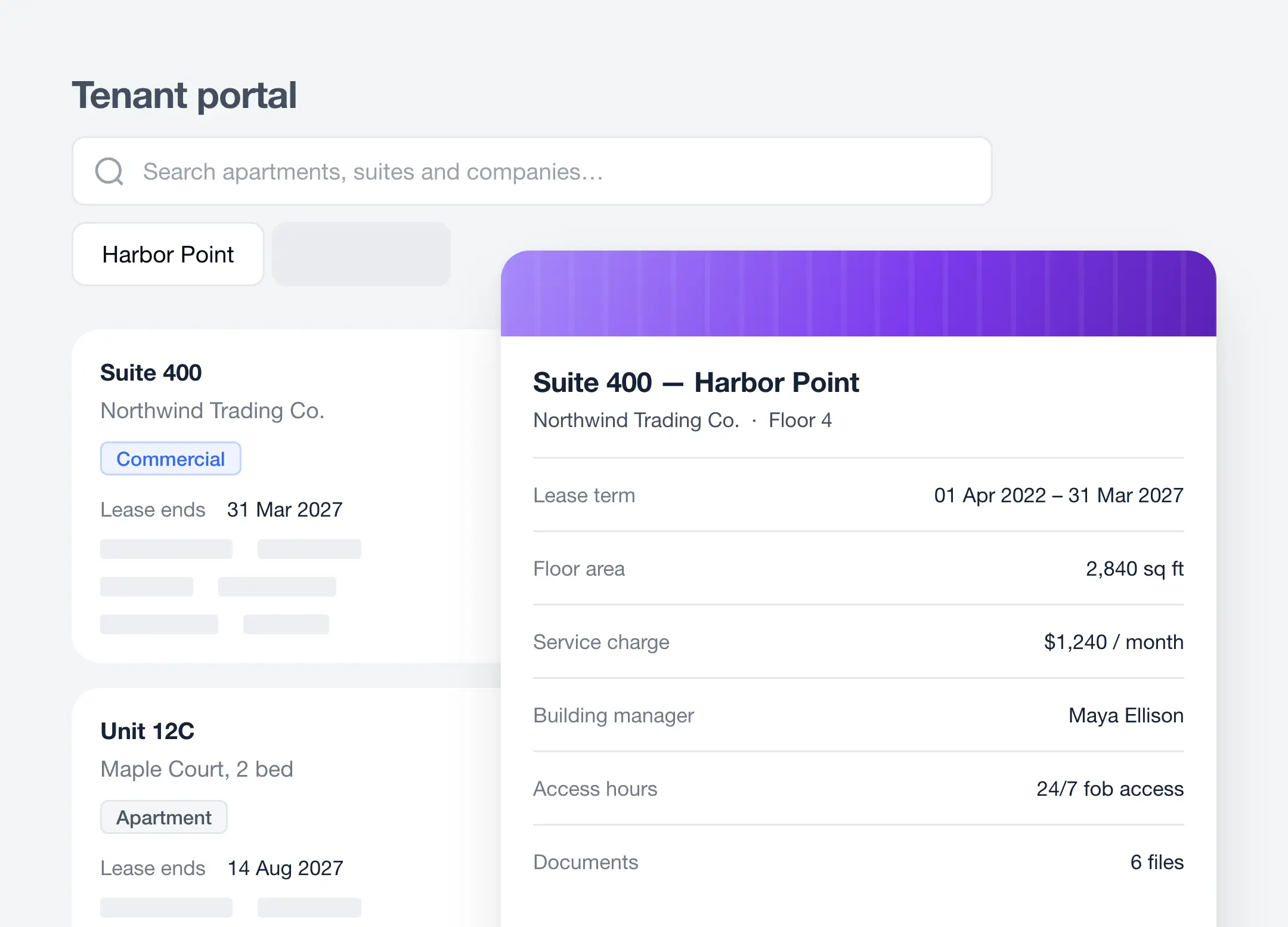
Task: Open the Documents 6 files entry
Action: click(859, 862)
